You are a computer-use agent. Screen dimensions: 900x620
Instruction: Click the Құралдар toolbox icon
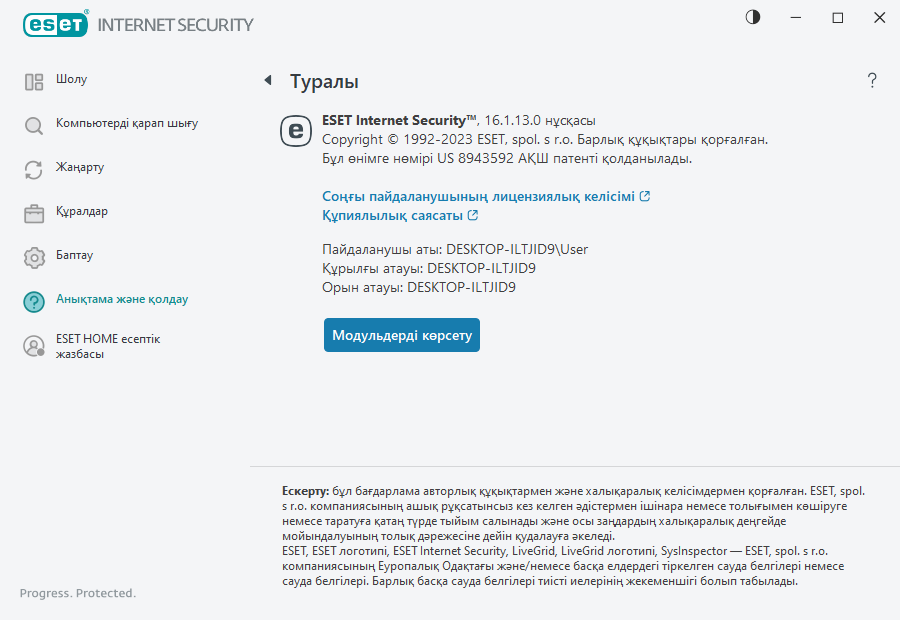(x=34, y=213)
